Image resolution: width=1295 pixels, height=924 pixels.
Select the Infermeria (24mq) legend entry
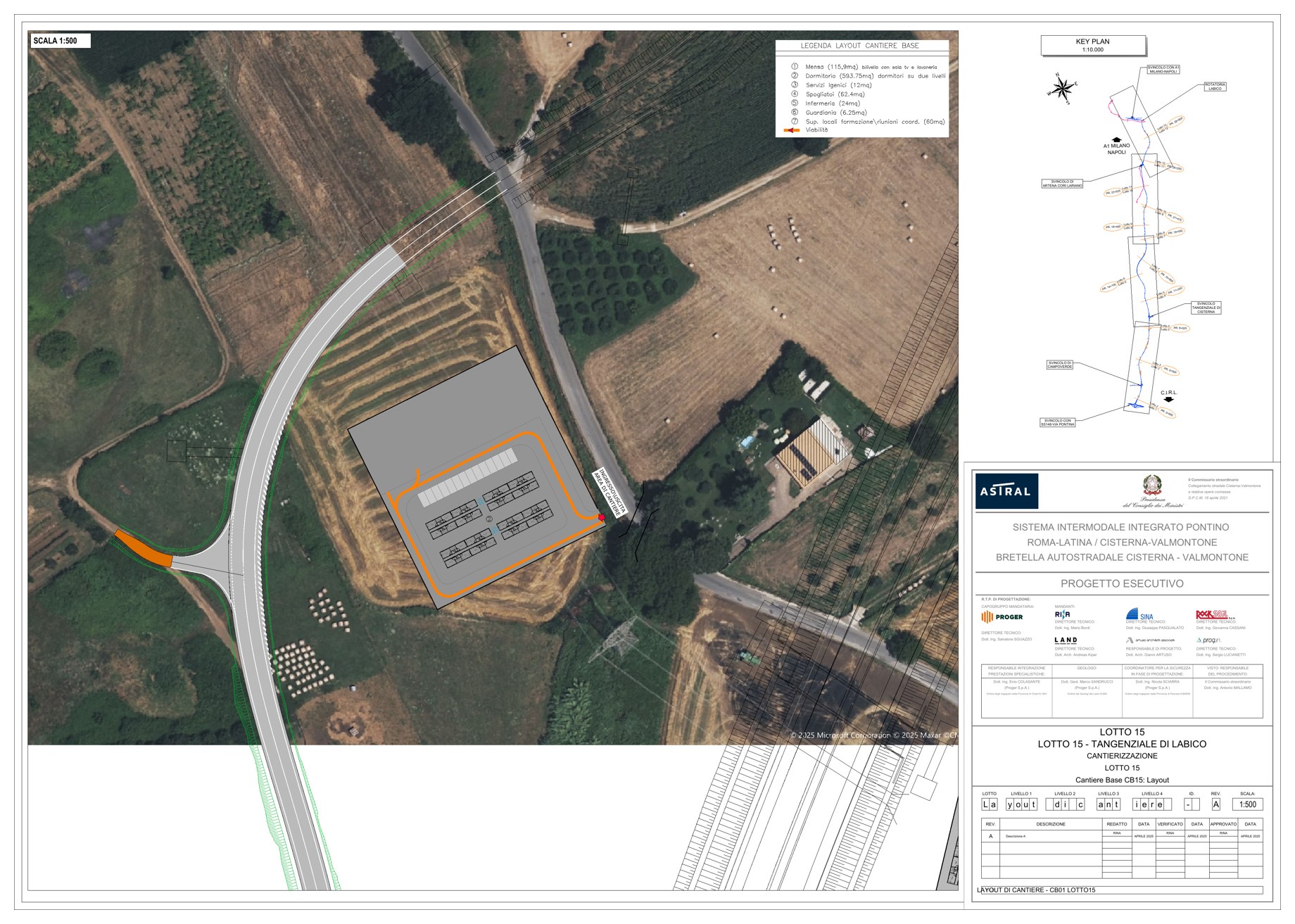point(826,103)
